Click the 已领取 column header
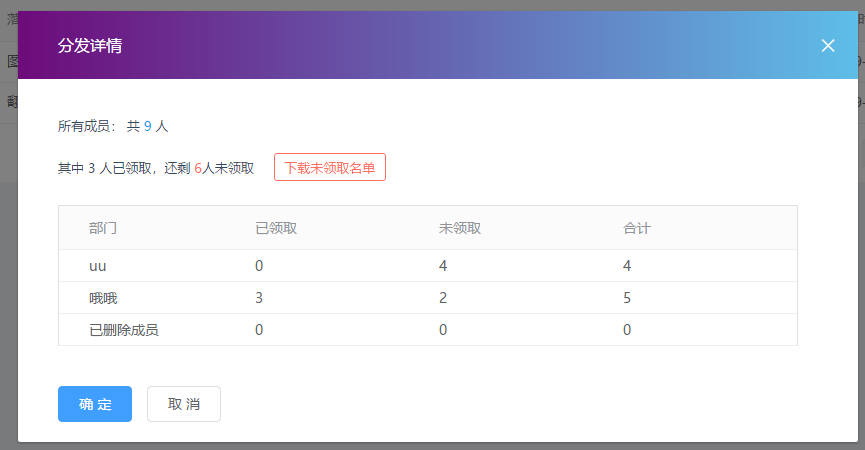 [x=276, y=228]
